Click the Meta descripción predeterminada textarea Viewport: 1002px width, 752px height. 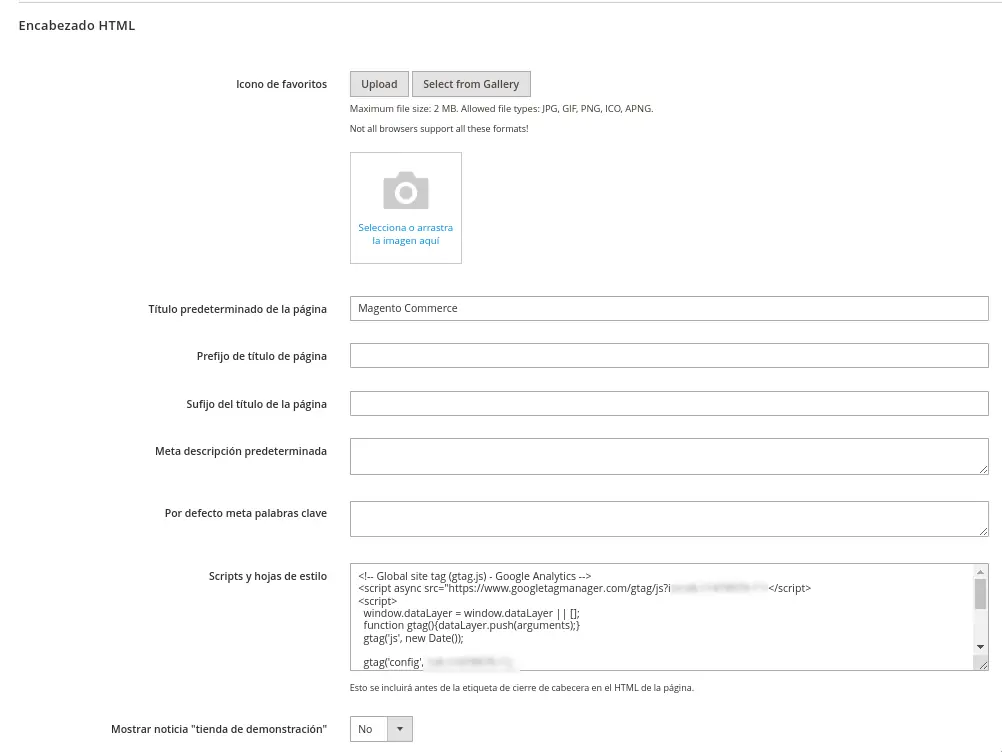[x=669, y=456]
